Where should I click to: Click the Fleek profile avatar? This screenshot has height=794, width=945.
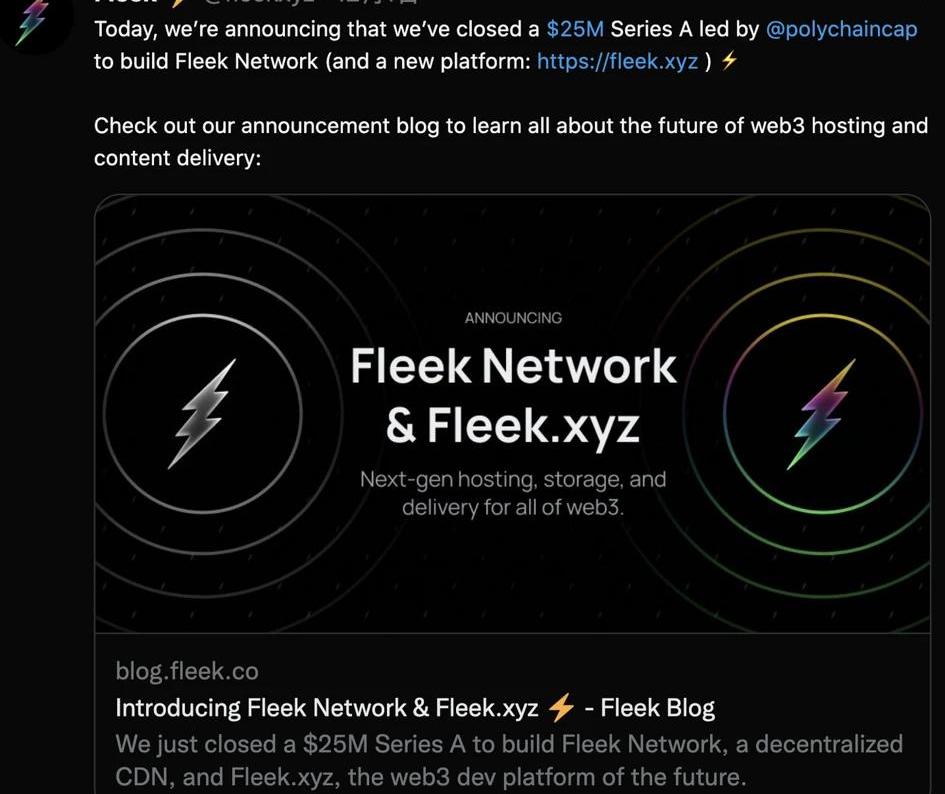tap(33, 20)
